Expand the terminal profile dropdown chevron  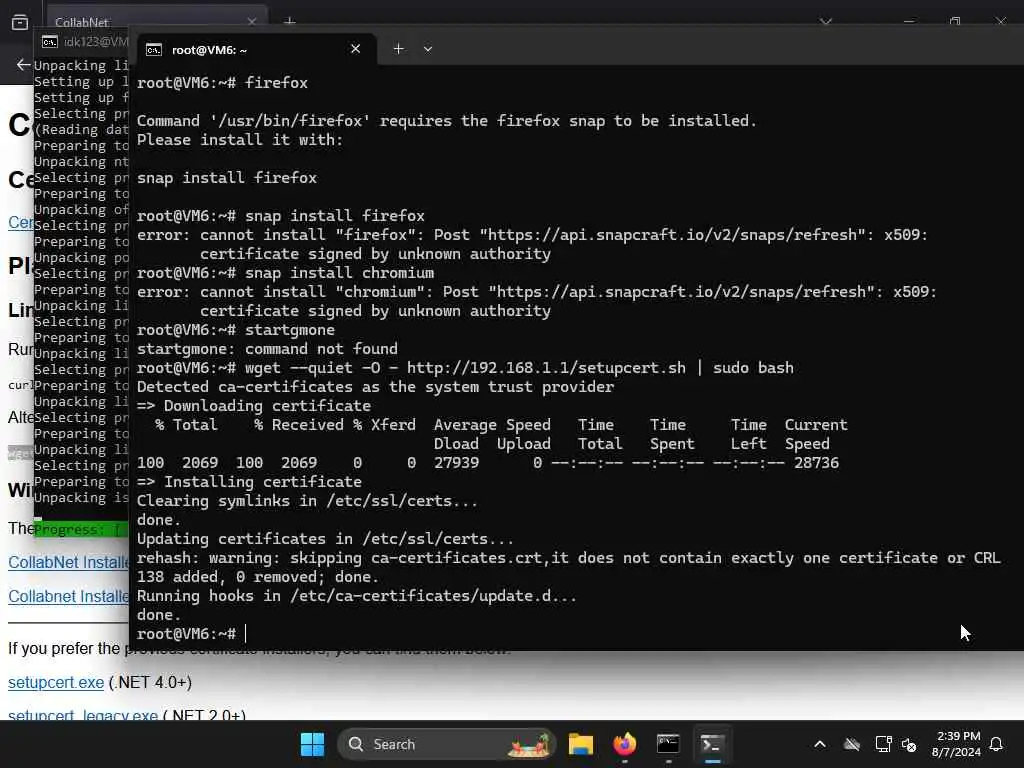coord(428,49)
